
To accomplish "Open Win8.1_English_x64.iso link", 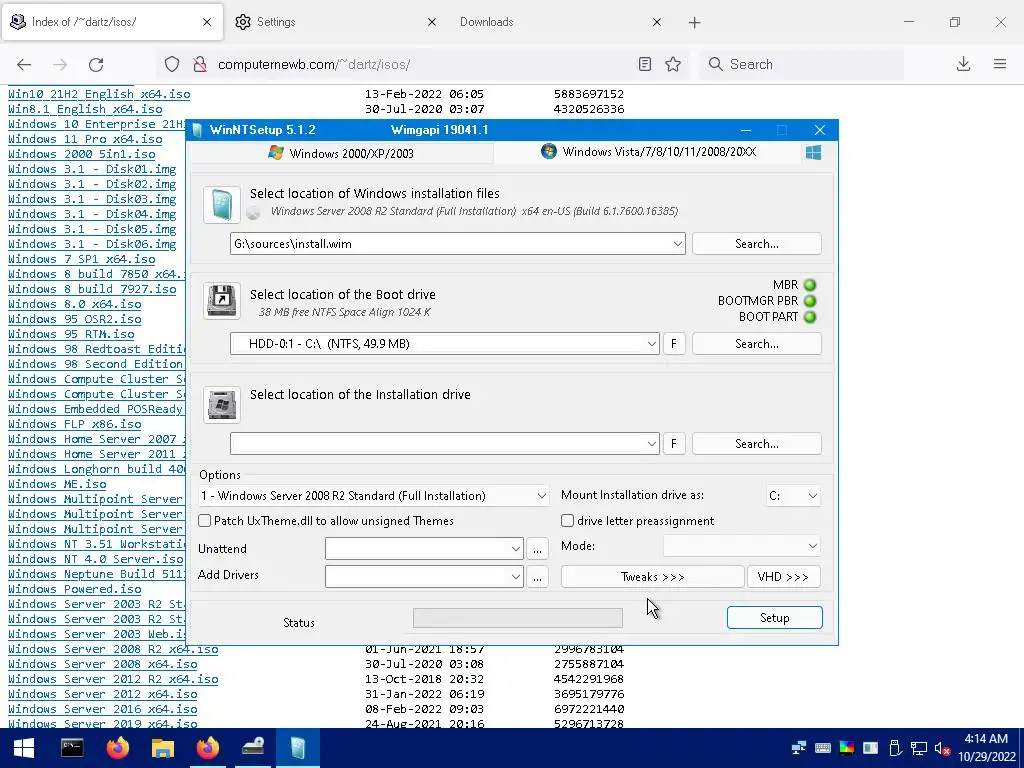I will point(85,109).
